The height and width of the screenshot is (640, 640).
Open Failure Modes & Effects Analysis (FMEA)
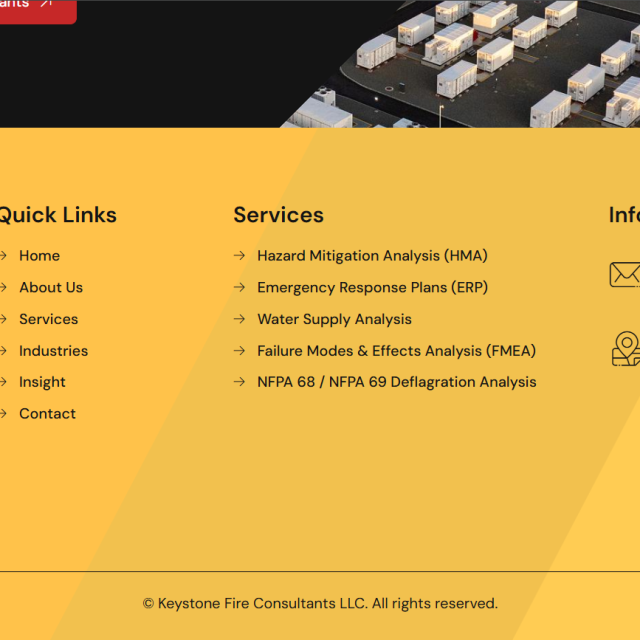[x=396, y=351]
